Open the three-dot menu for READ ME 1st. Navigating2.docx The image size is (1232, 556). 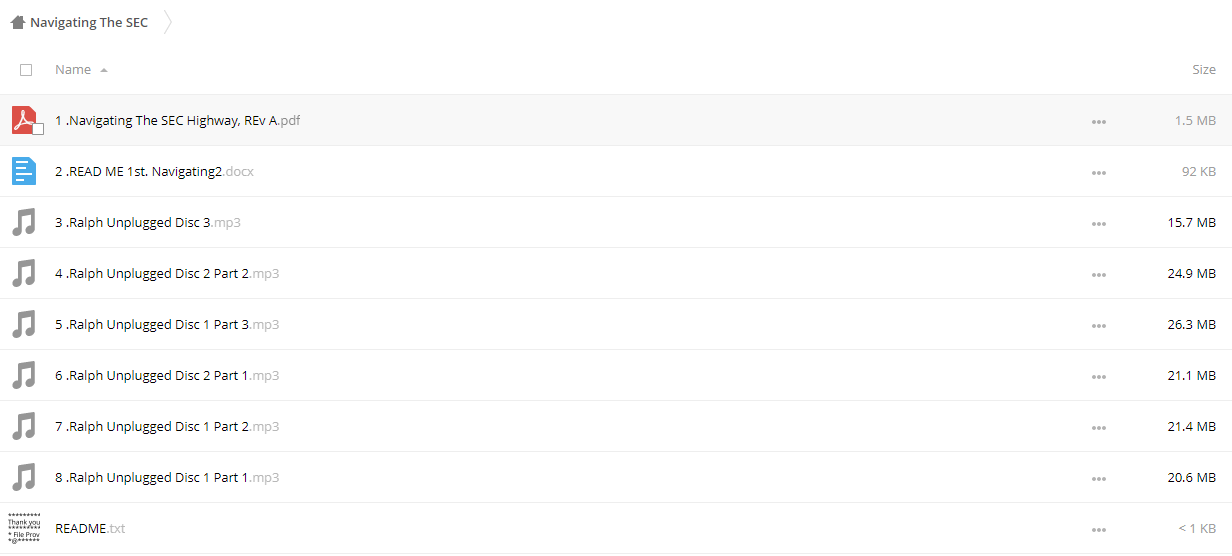click(1099, 172)
